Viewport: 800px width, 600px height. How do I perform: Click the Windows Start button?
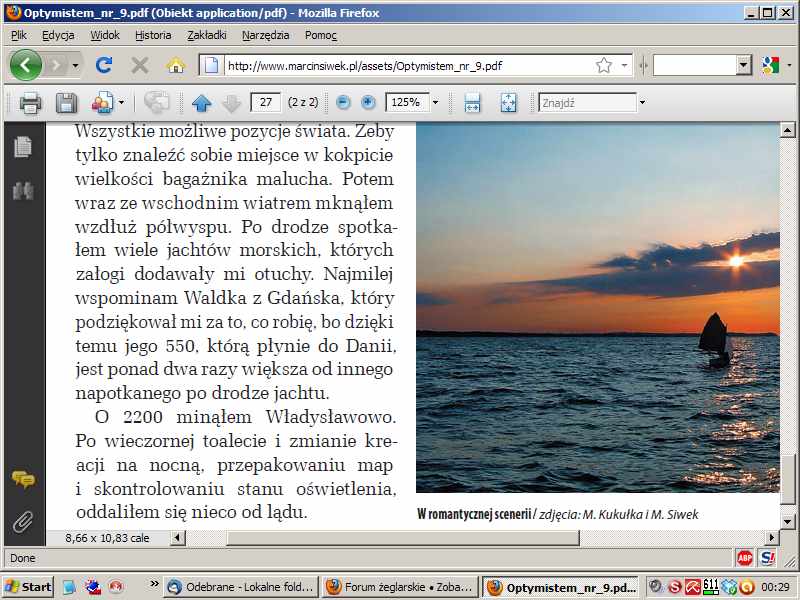[29, 586]
